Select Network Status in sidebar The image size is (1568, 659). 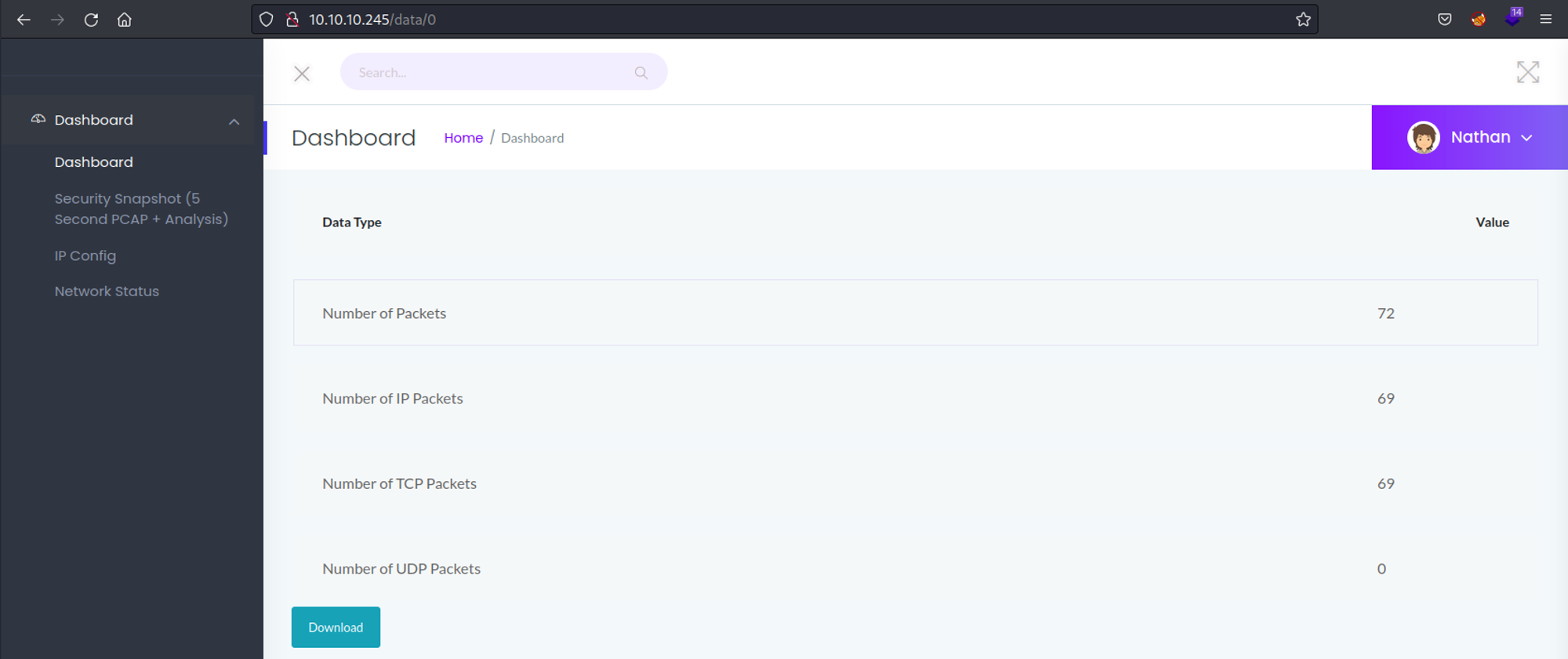107,291
